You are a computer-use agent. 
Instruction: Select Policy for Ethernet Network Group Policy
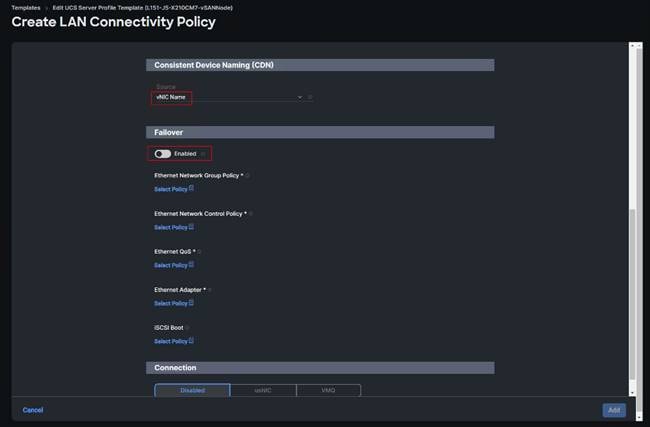pos(170,189)
